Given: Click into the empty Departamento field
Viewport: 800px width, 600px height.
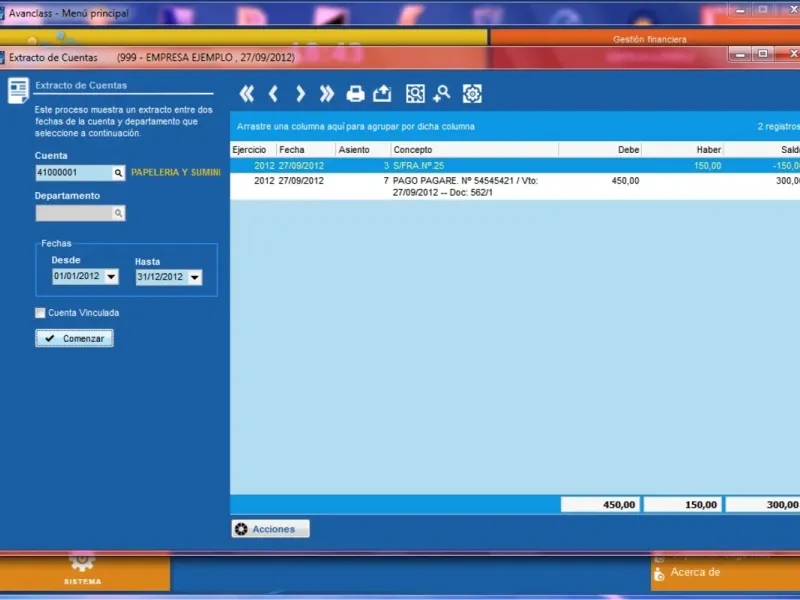Looking at the screenshot, I should click(74, 213).
